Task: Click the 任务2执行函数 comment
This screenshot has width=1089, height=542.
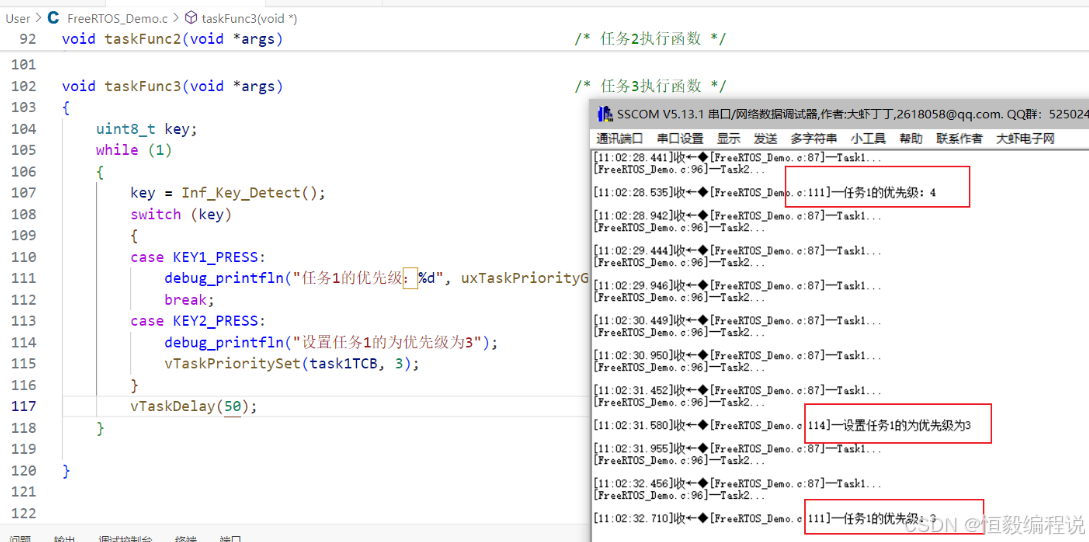Action: tap(650, 39)
